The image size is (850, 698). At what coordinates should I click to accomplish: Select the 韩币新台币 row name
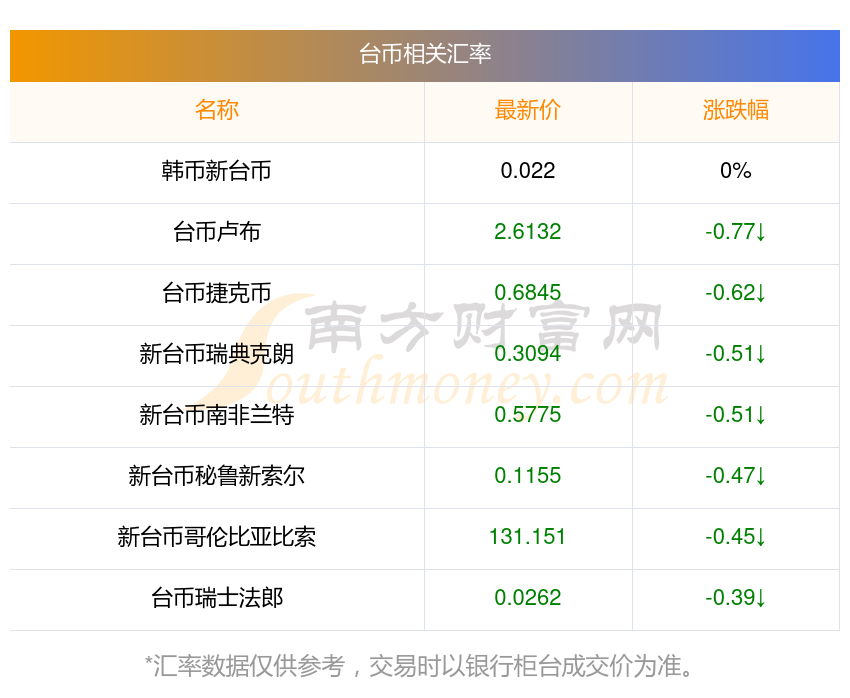217,171
